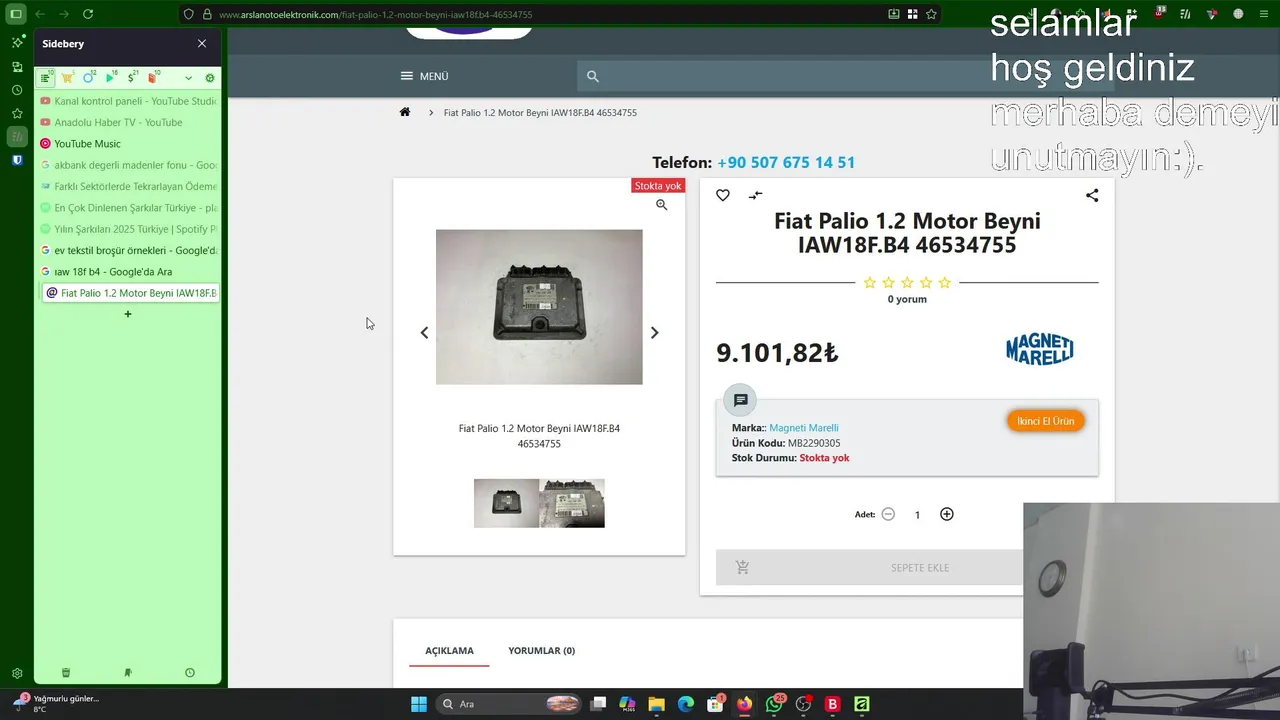Viewport: 1280px width, 720px height.
Task: Select the dollar-sign panel in Sidebery
Action: tap(133, 78)
